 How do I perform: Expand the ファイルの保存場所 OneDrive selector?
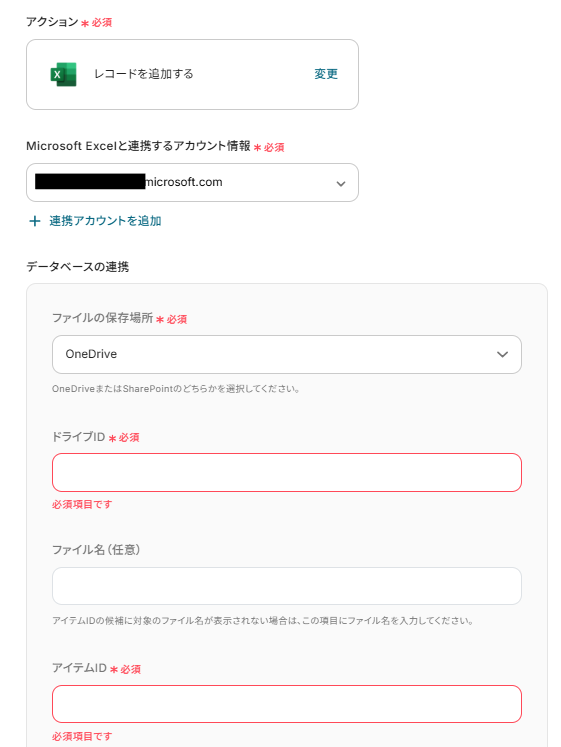click(x=287, y=354)
